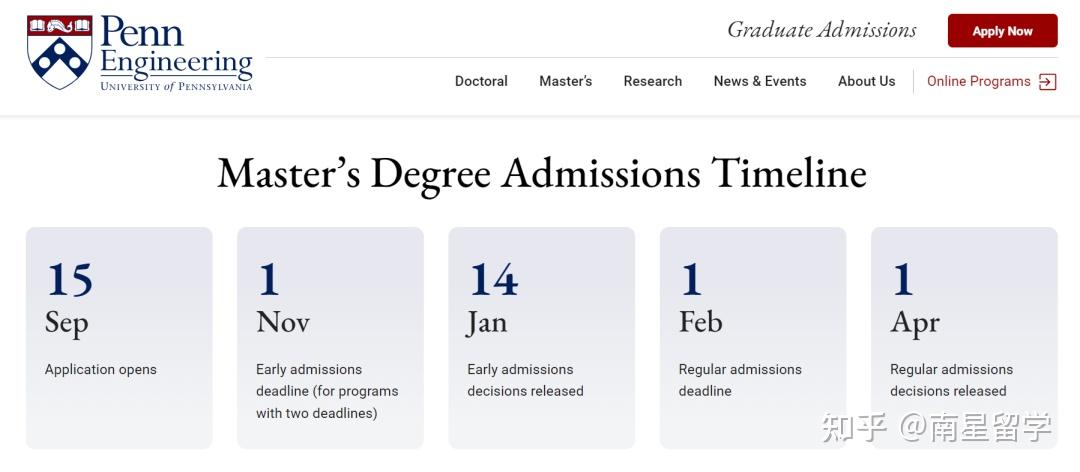
Task: Open the Master's menu item
Action: point(565,81)
